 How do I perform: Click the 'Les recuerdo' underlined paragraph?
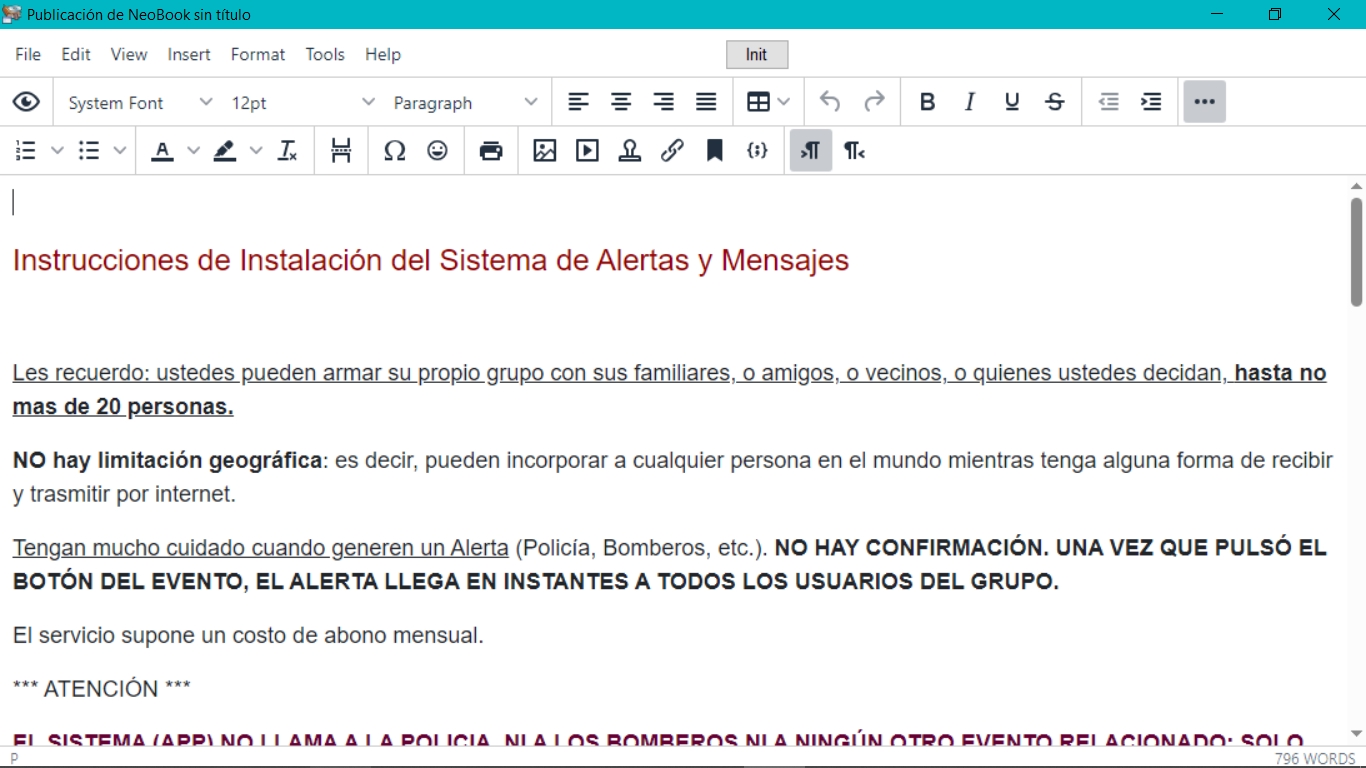click(x=669, y=390)
